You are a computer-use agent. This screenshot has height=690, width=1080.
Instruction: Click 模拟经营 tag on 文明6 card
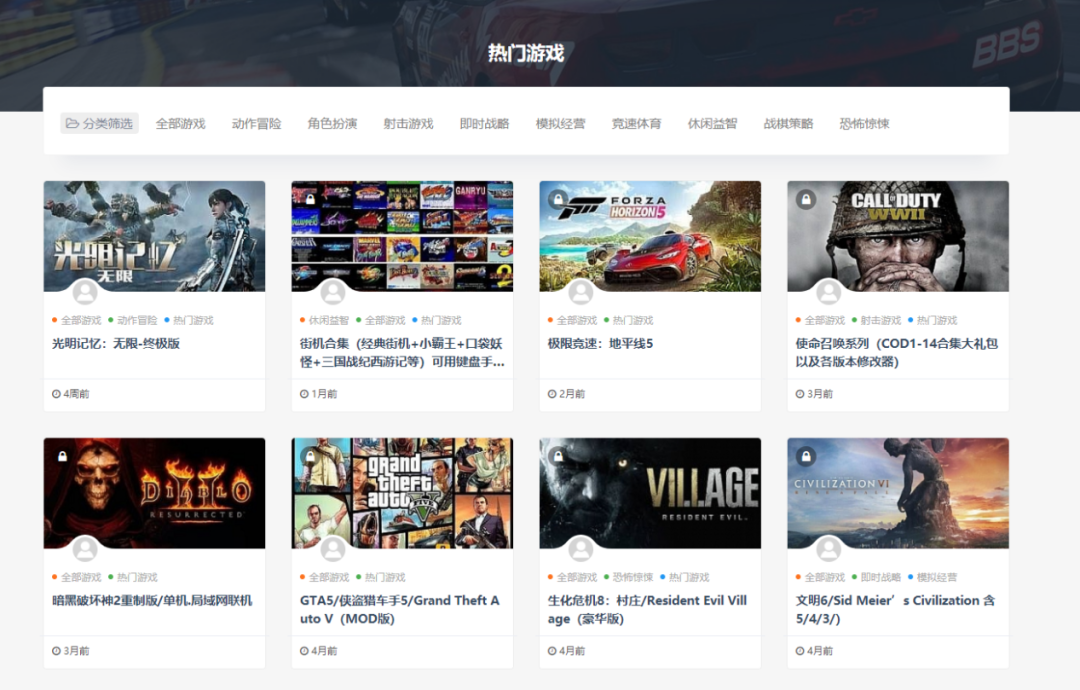tap(937, 577)
